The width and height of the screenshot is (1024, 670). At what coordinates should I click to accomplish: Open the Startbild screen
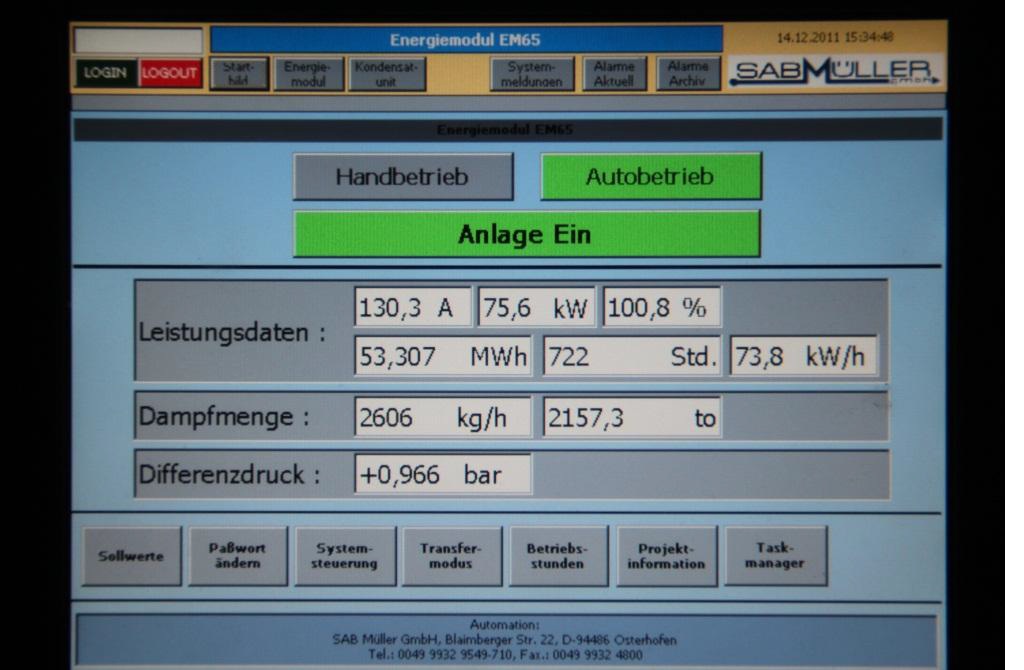[x=240, y=74]
